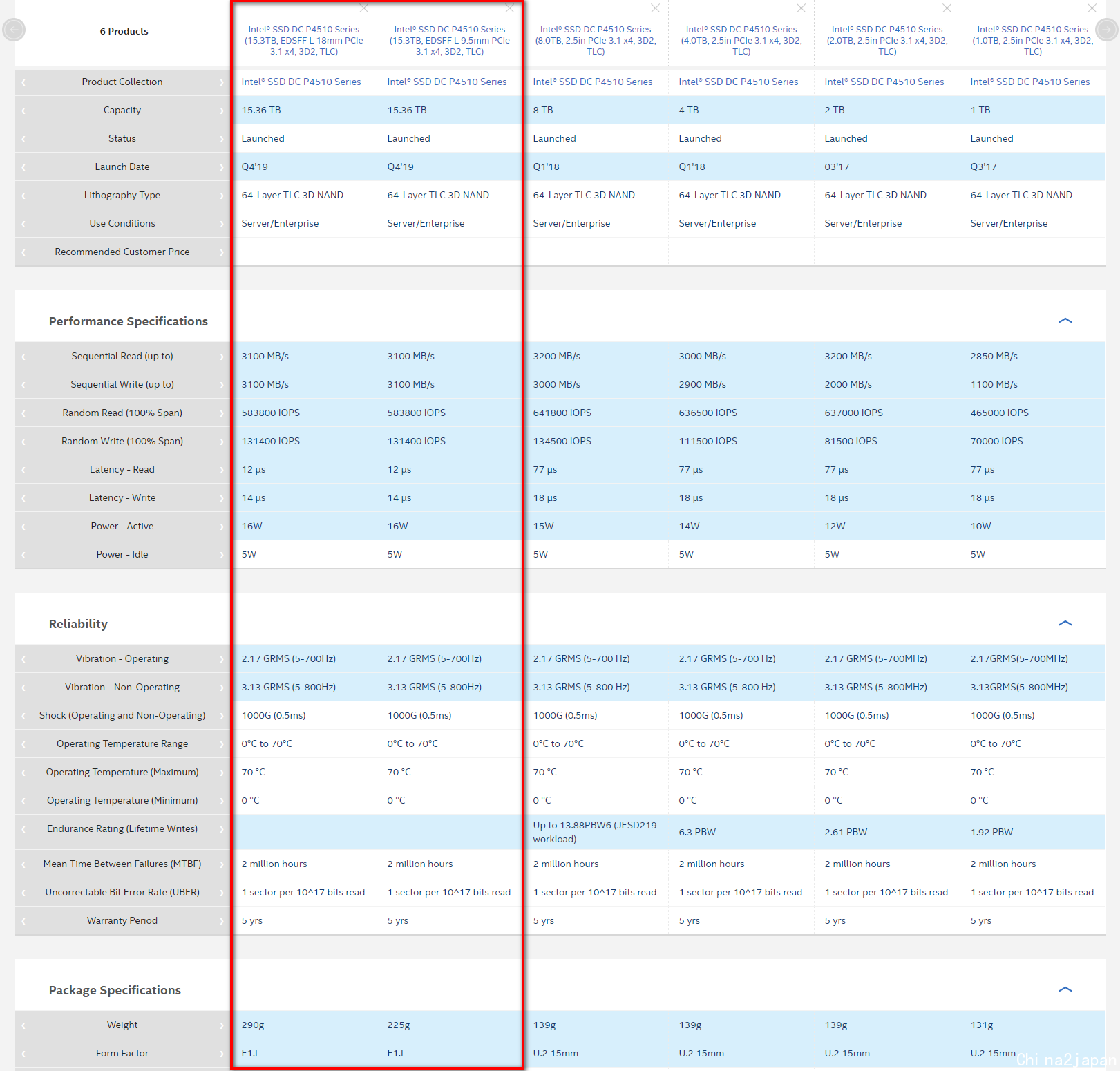Screen dimensions: 1120x1071
Task: Collapse the Package Specifications section
Action: coord(1065,989)
